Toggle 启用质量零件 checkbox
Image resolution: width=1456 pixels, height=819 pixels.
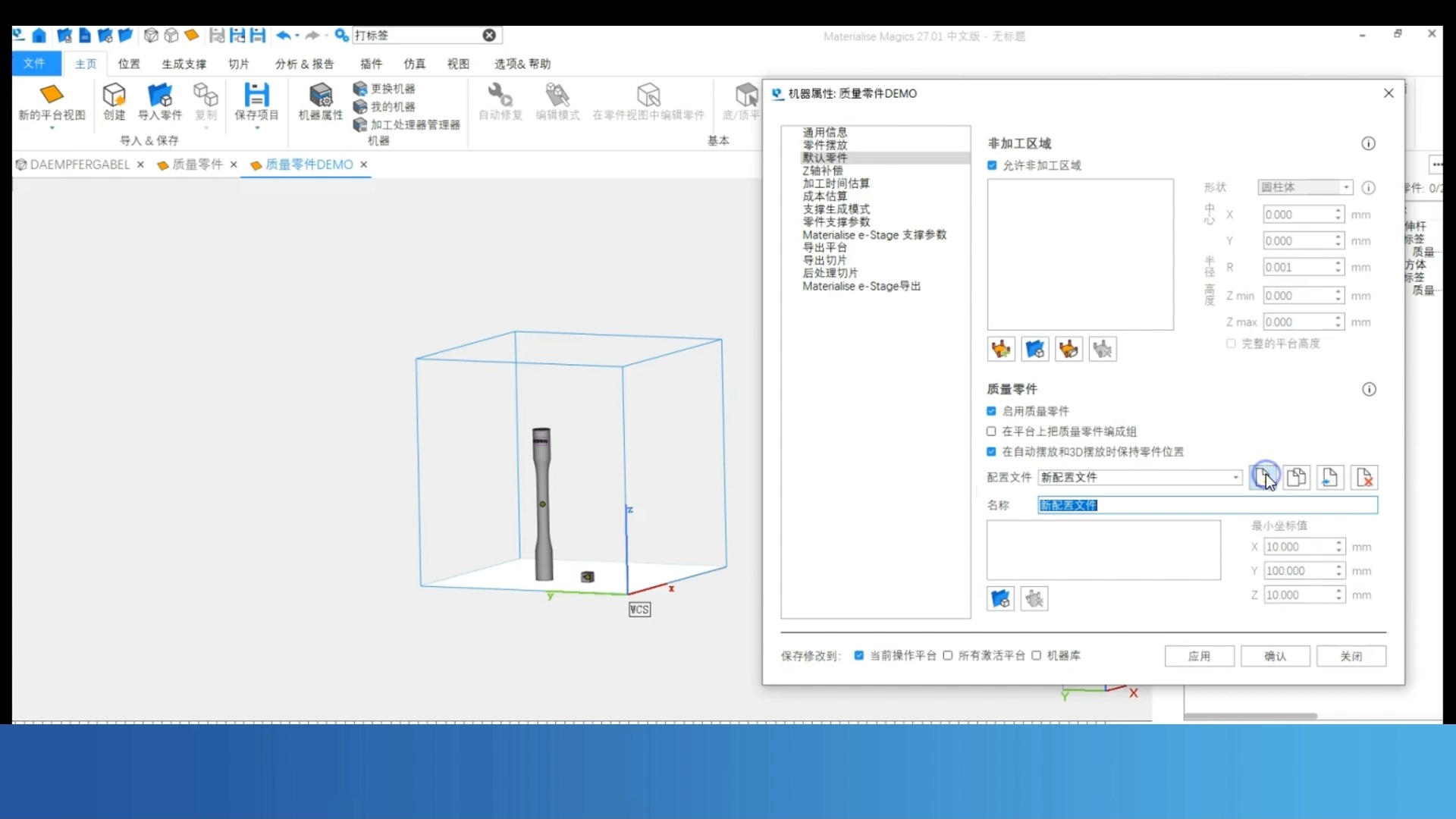coord(991,411)
